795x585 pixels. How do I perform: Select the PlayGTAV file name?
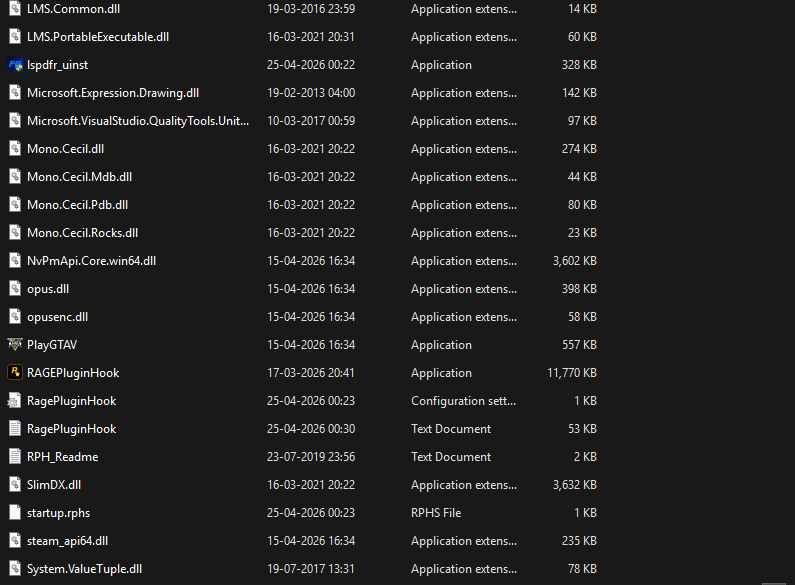(52, 345)
